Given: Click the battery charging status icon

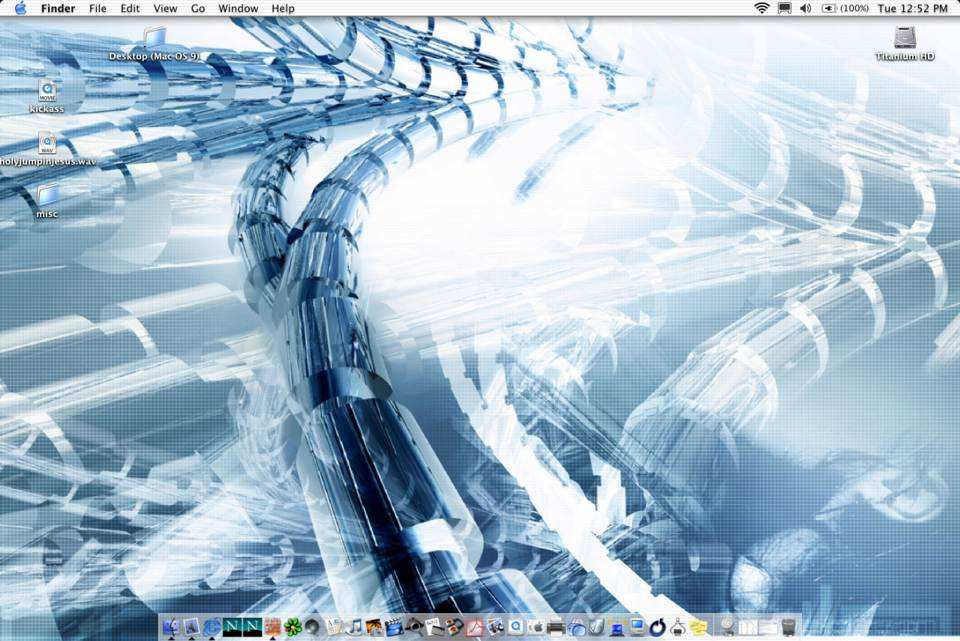Looking at the screenshot, I should (828, 8).
